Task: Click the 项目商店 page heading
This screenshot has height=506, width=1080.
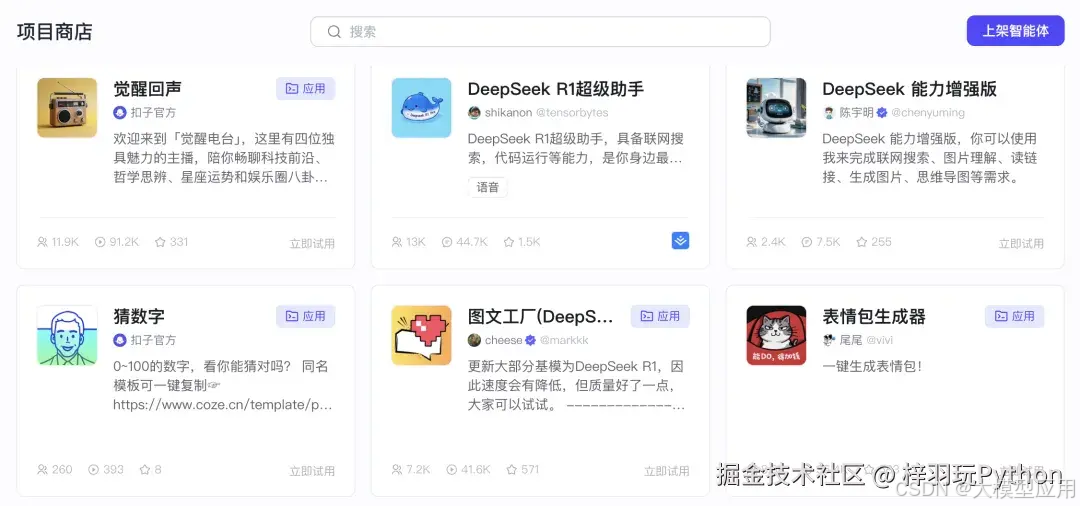Action: click(x=54, y=32)
